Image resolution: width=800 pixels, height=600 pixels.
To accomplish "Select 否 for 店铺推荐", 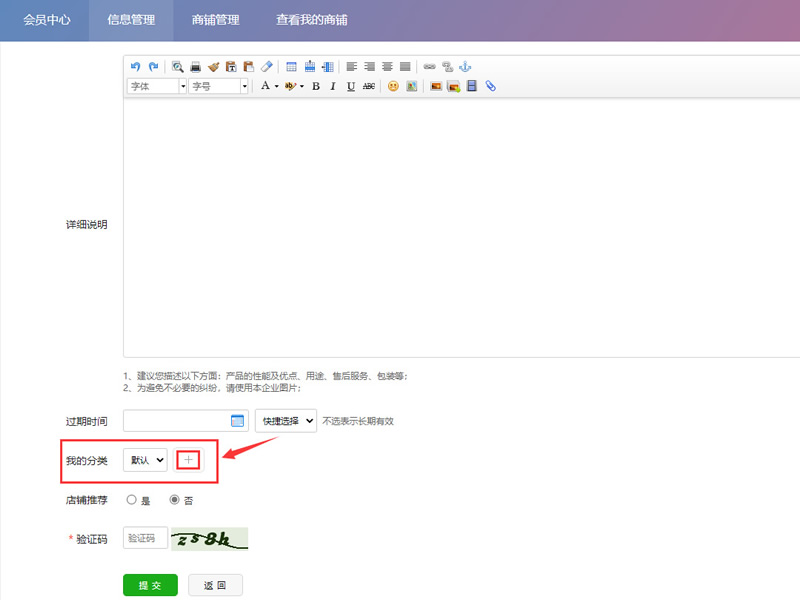I will (x=174, y=499).
